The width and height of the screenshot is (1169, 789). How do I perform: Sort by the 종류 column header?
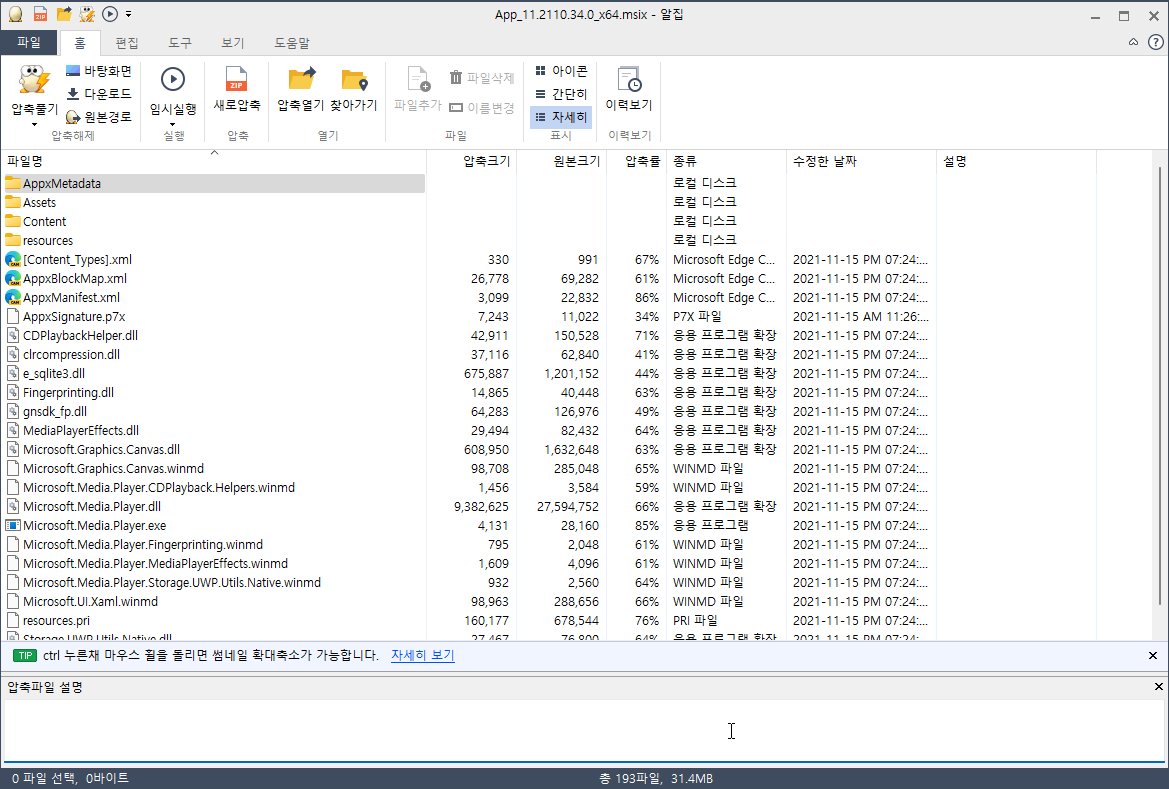(x=726, y=161)
